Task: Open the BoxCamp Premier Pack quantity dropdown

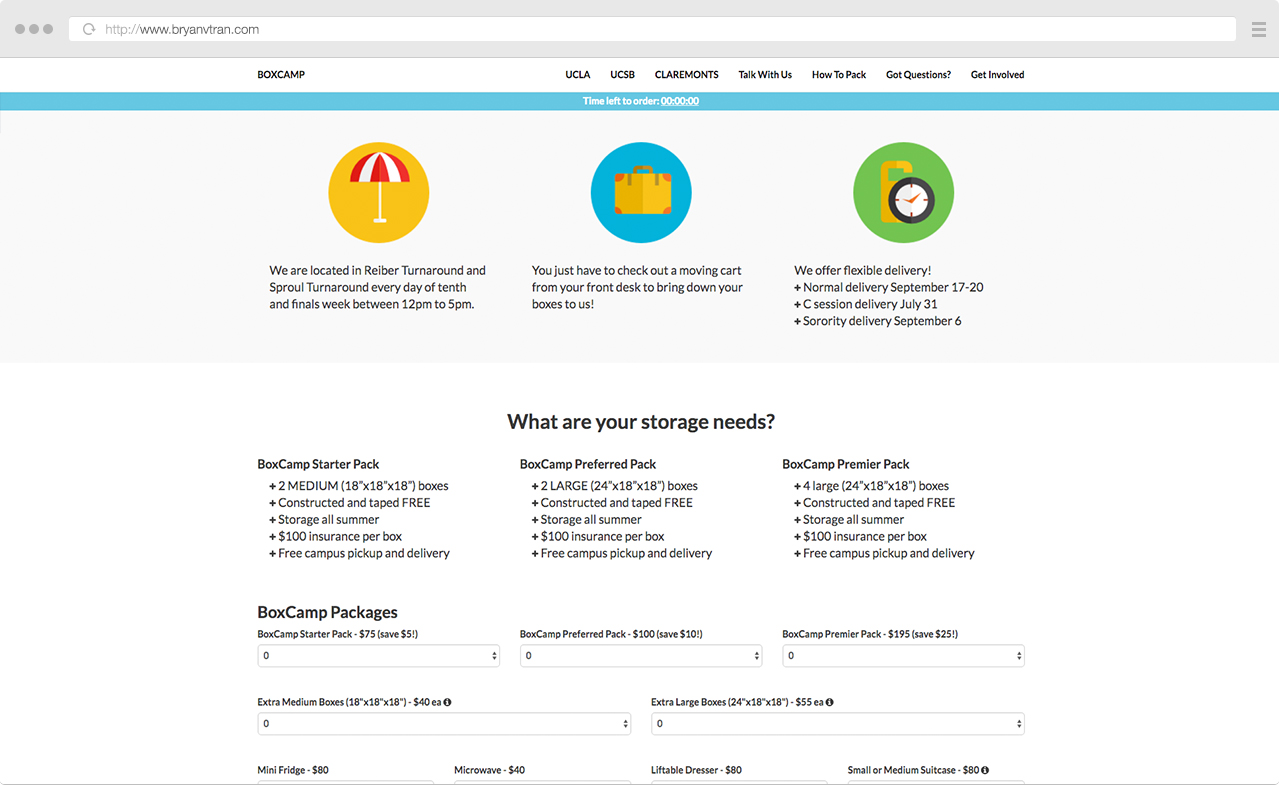Action: point(903,656)
